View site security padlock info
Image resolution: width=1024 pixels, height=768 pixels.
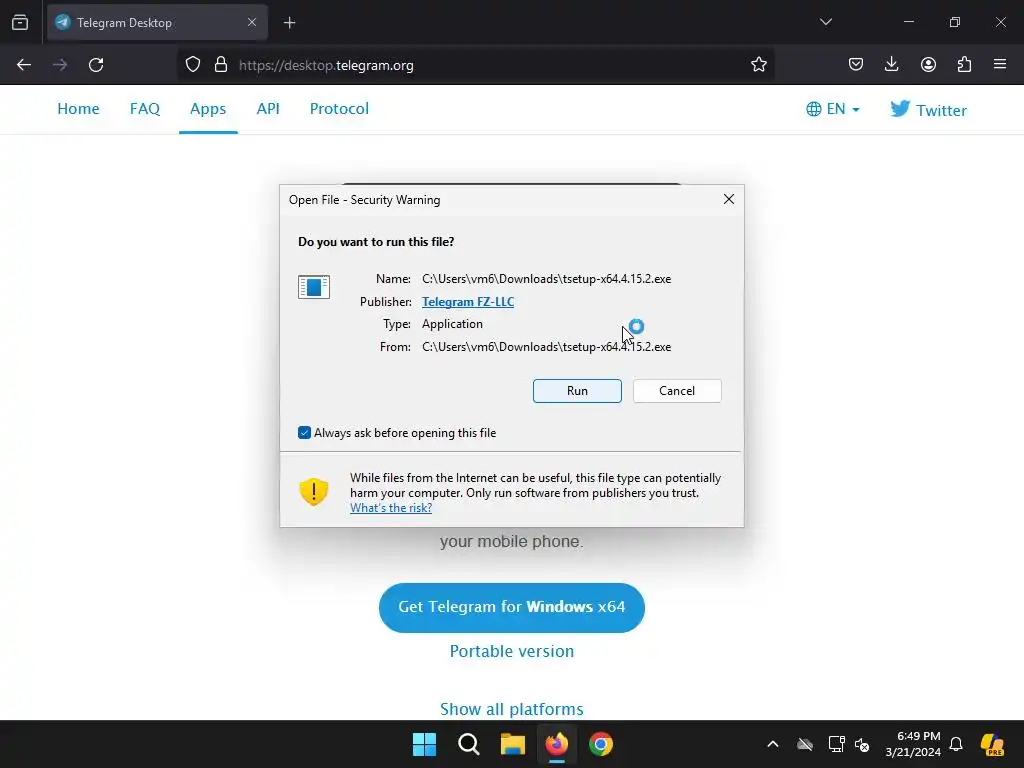tap(221, 65)
